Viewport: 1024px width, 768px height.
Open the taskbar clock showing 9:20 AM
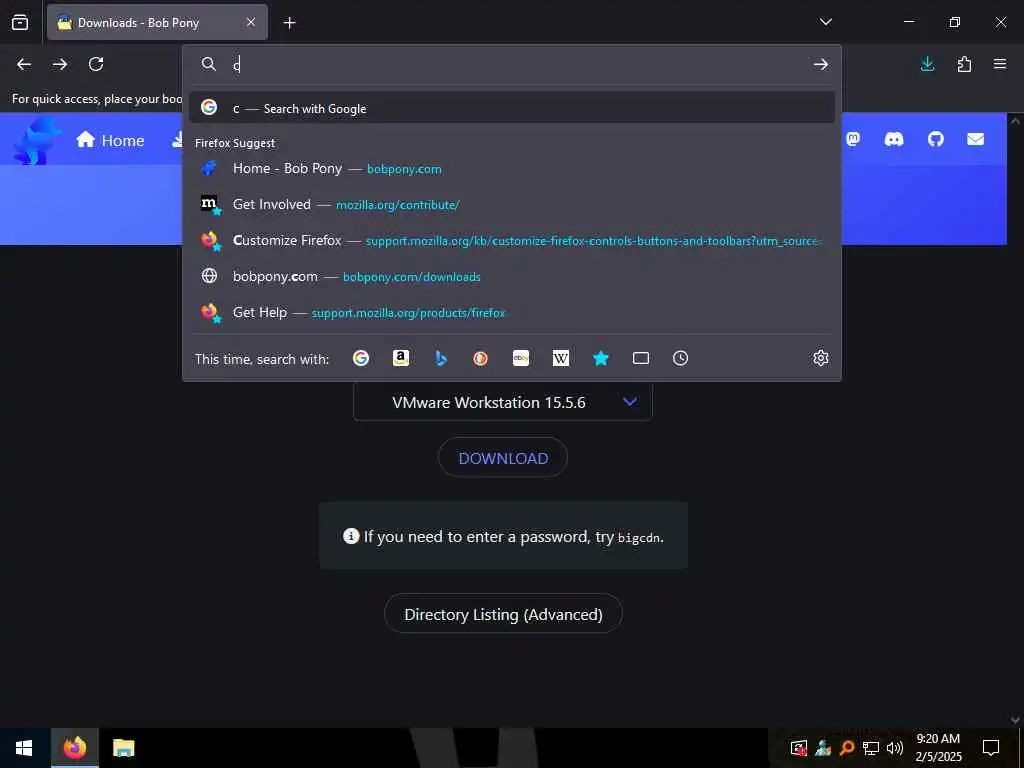(938, 748)
